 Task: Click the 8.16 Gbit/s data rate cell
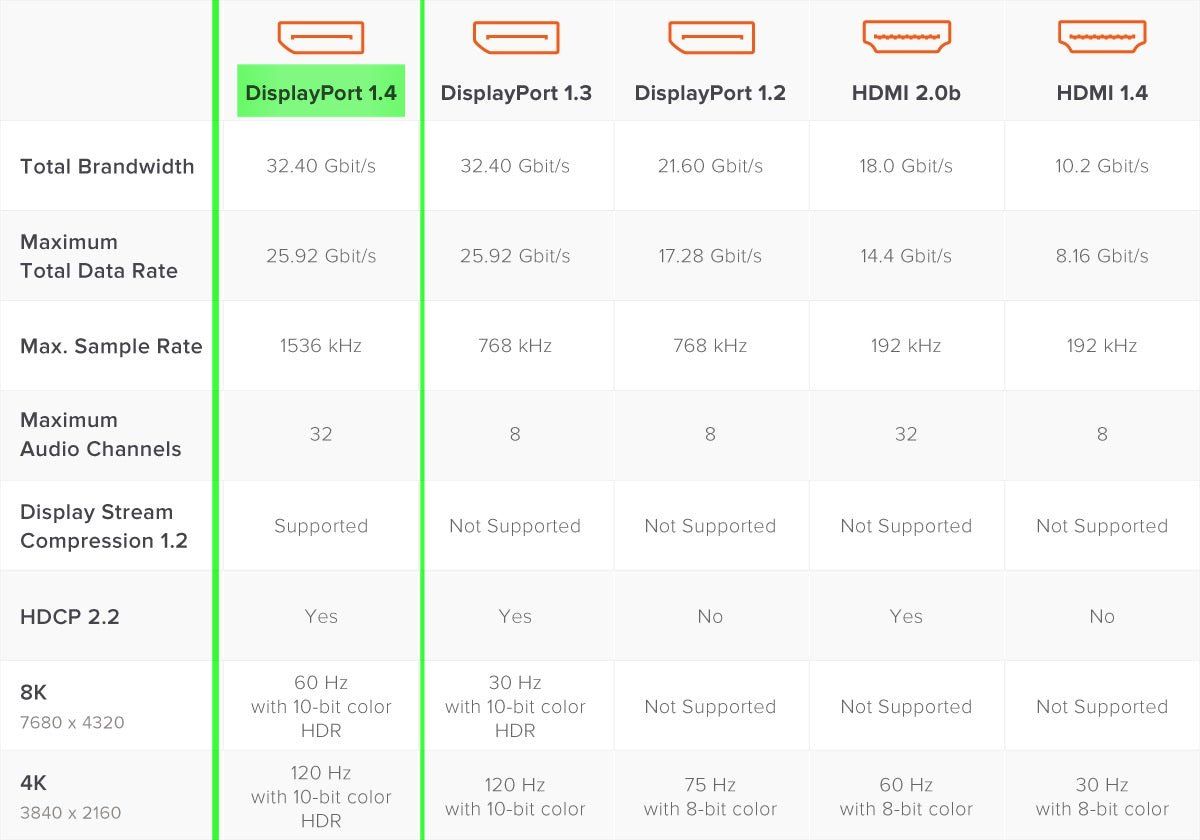[x=1102, y=256]
